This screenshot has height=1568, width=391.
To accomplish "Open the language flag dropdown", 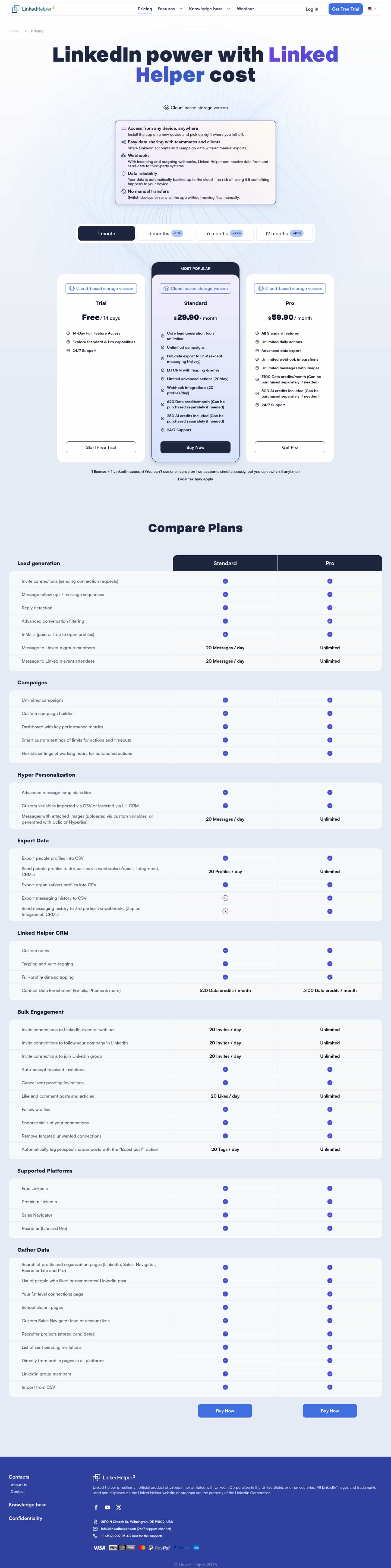I will pos(371,9).
